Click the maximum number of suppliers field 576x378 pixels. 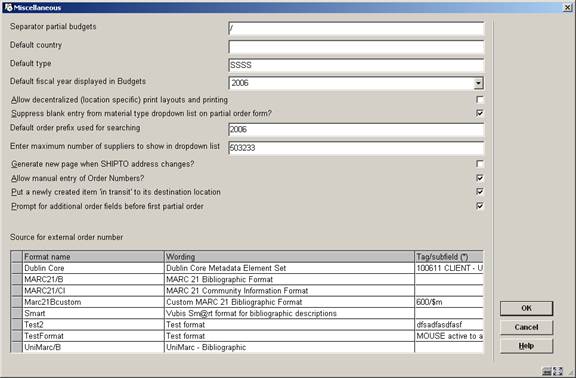click(x=356, y=148)
